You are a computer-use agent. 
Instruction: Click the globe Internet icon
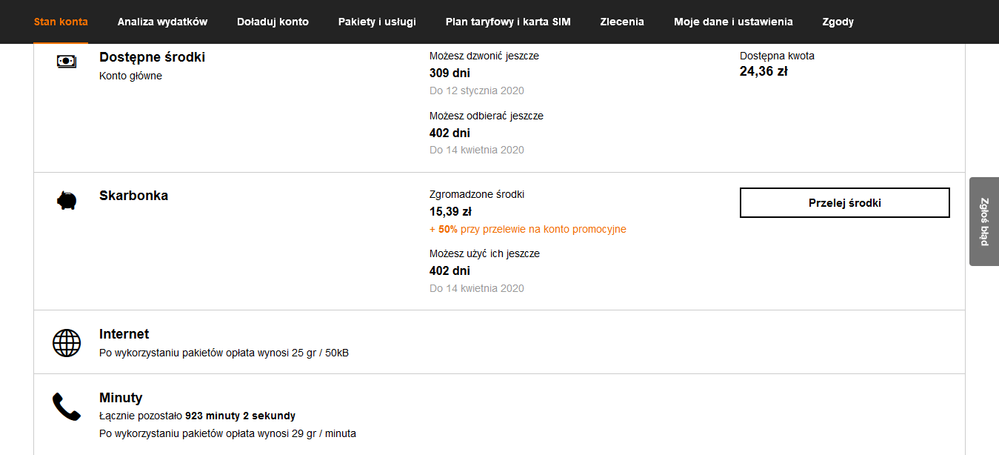pos(66,343)
